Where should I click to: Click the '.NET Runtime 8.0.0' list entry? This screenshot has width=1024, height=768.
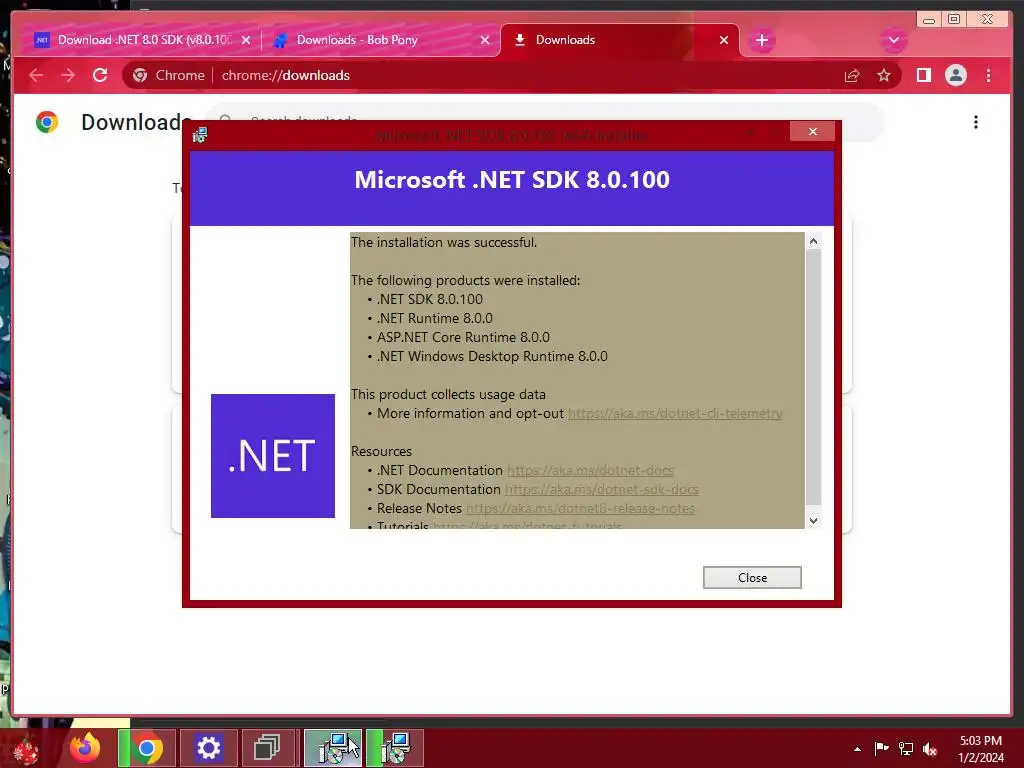pyautogui.click(x=434, y=318)
